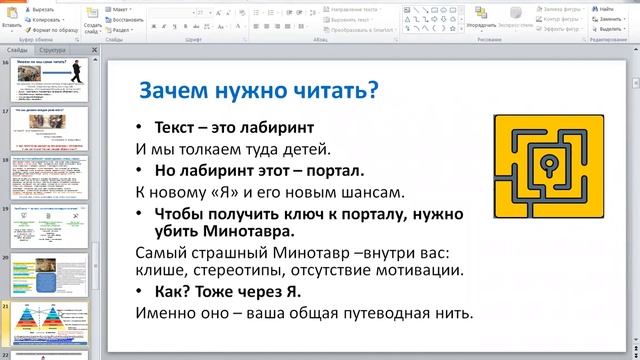Switch to the Слайды pane tab
640x360 pixels.
17,50
